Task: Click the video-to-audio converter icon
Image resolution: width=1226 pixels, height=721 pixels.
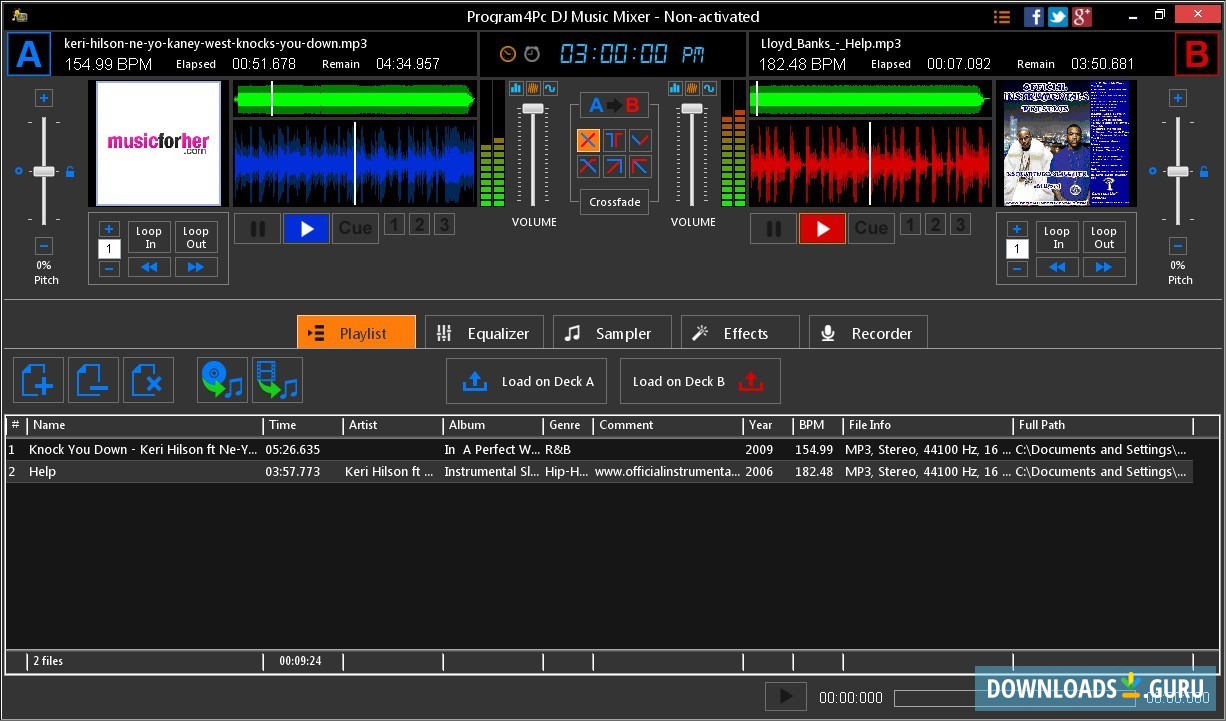Action: click(278, 380)
